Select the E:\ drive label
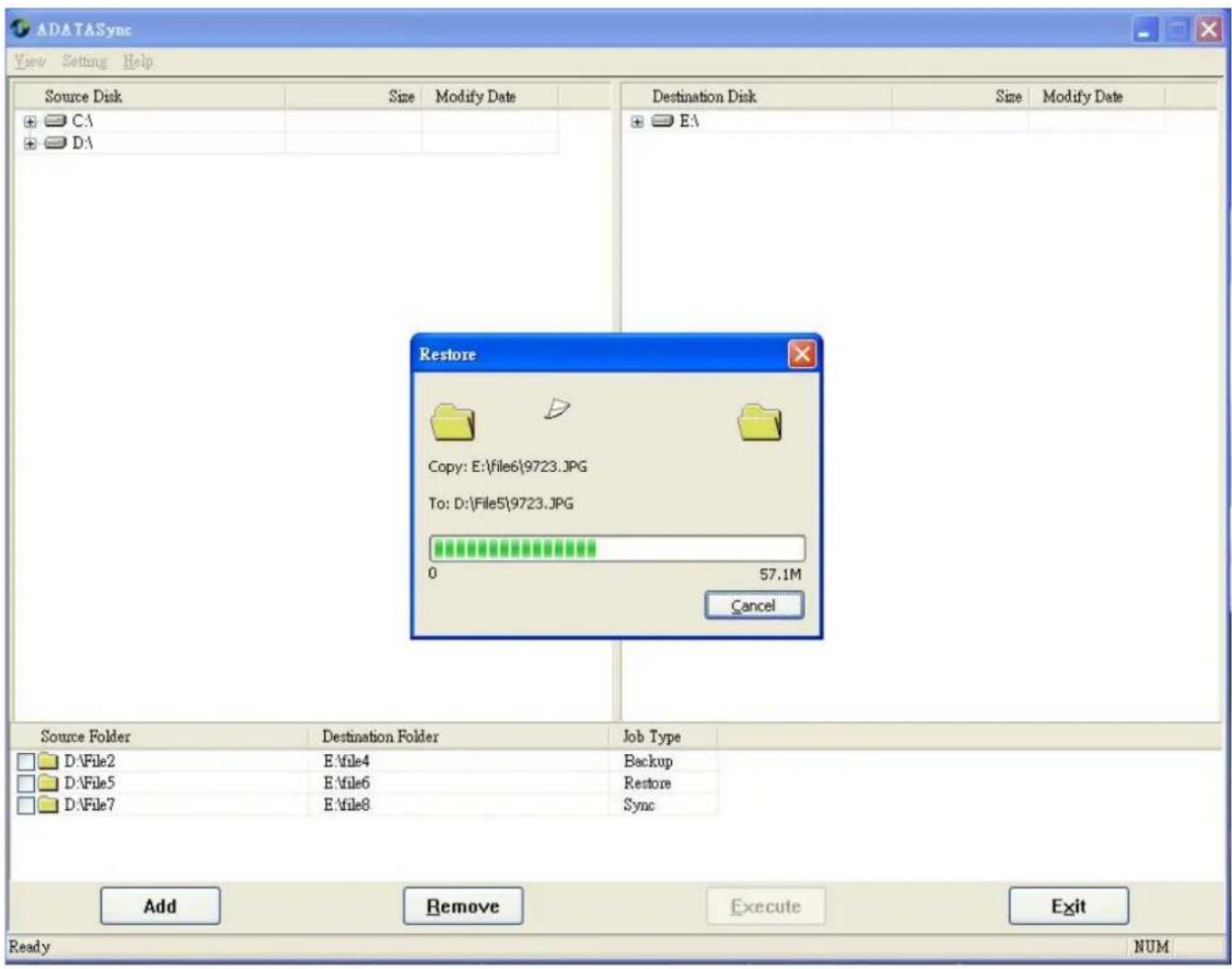 689,121
